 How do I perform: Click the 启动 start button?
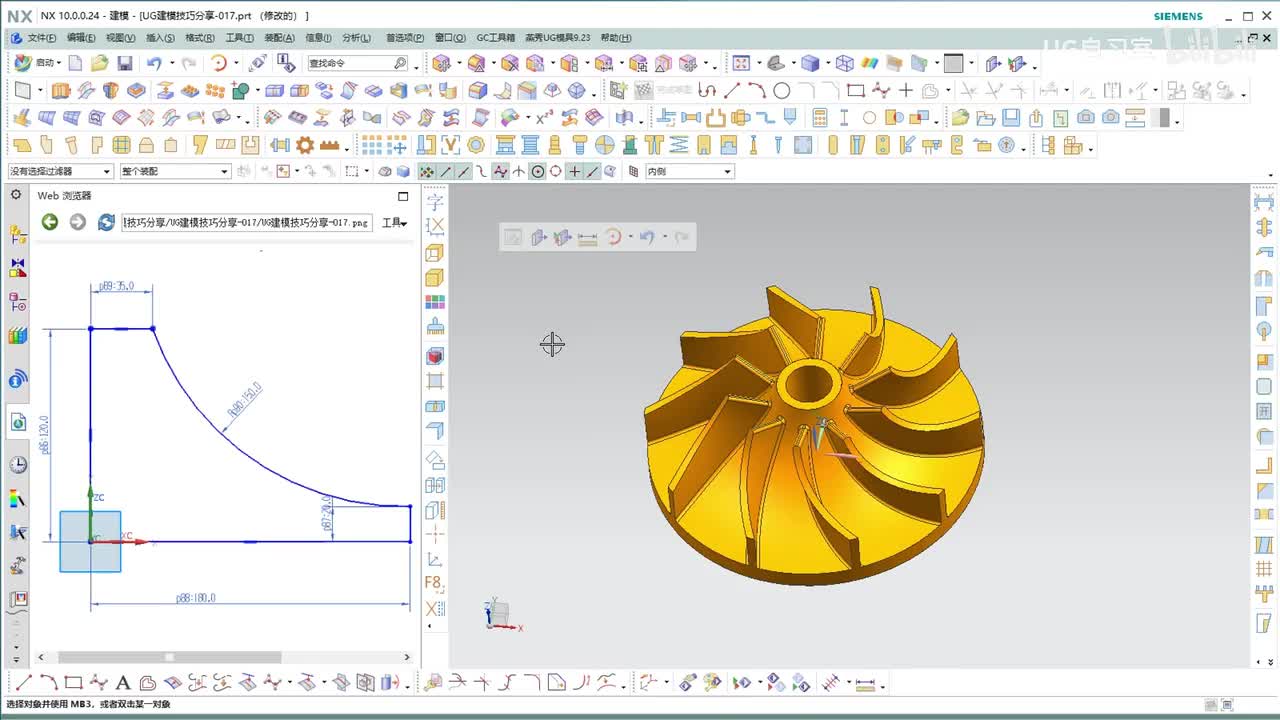click(35, 63)
